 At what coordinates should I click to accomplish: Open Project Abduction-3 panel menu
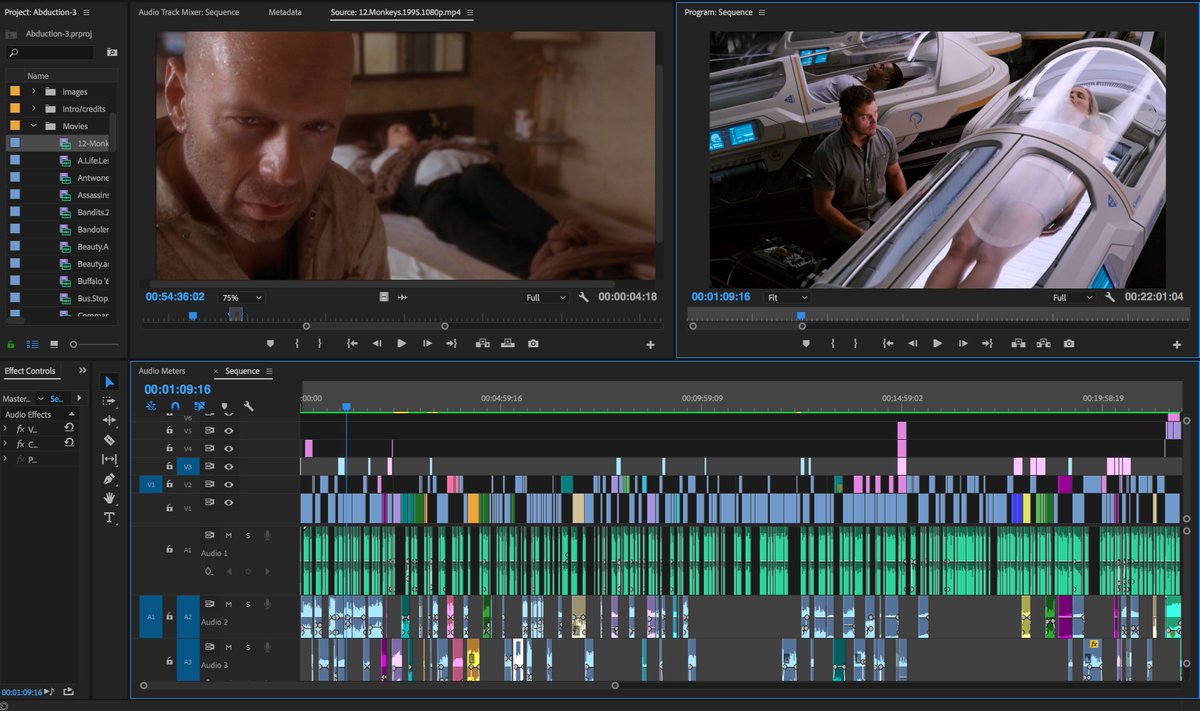pyautogui.click(x=86, y=12)
